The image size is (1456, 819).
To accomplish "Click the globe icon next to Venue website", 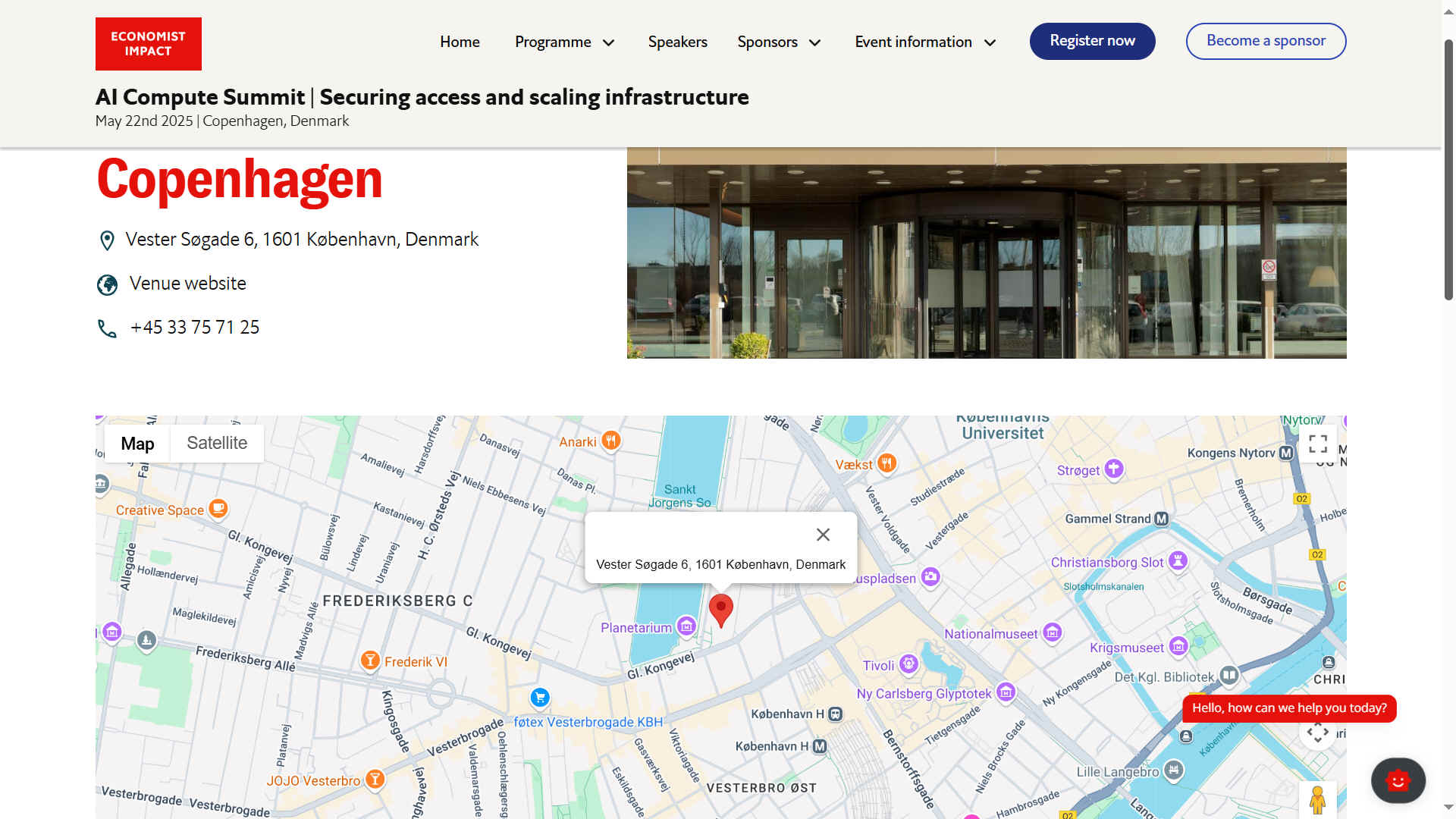I will [107, 285].
